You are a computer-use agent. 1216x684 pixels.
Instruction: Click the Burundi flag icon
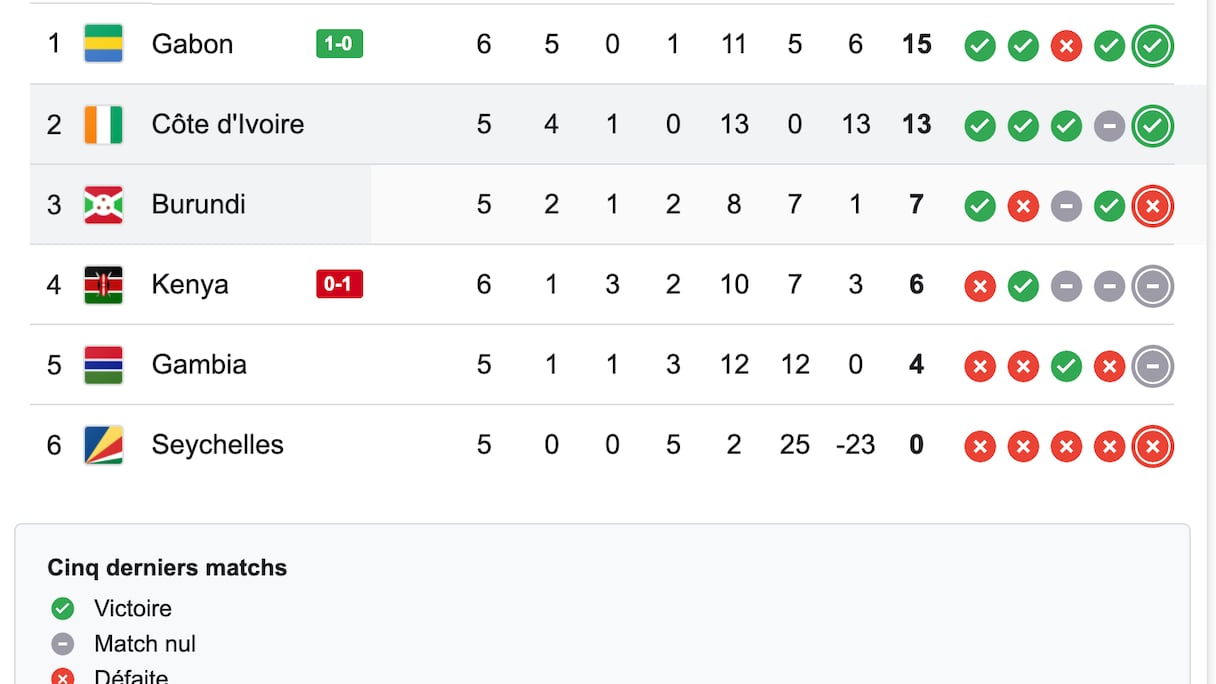[103, 204]
